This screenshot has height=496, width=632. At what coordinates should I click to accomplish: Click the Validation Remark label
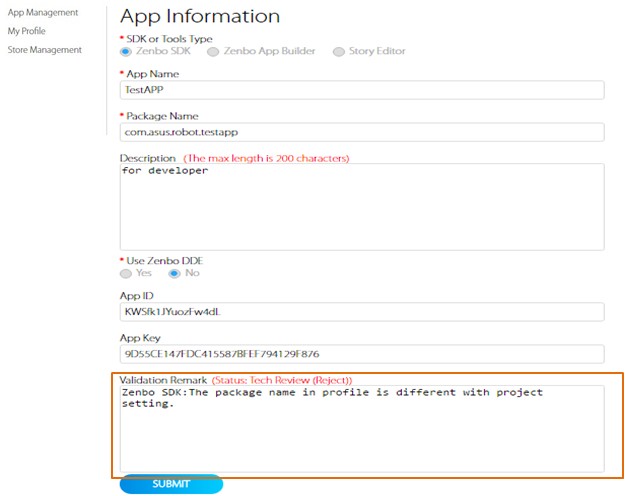[x=163, y=380]
